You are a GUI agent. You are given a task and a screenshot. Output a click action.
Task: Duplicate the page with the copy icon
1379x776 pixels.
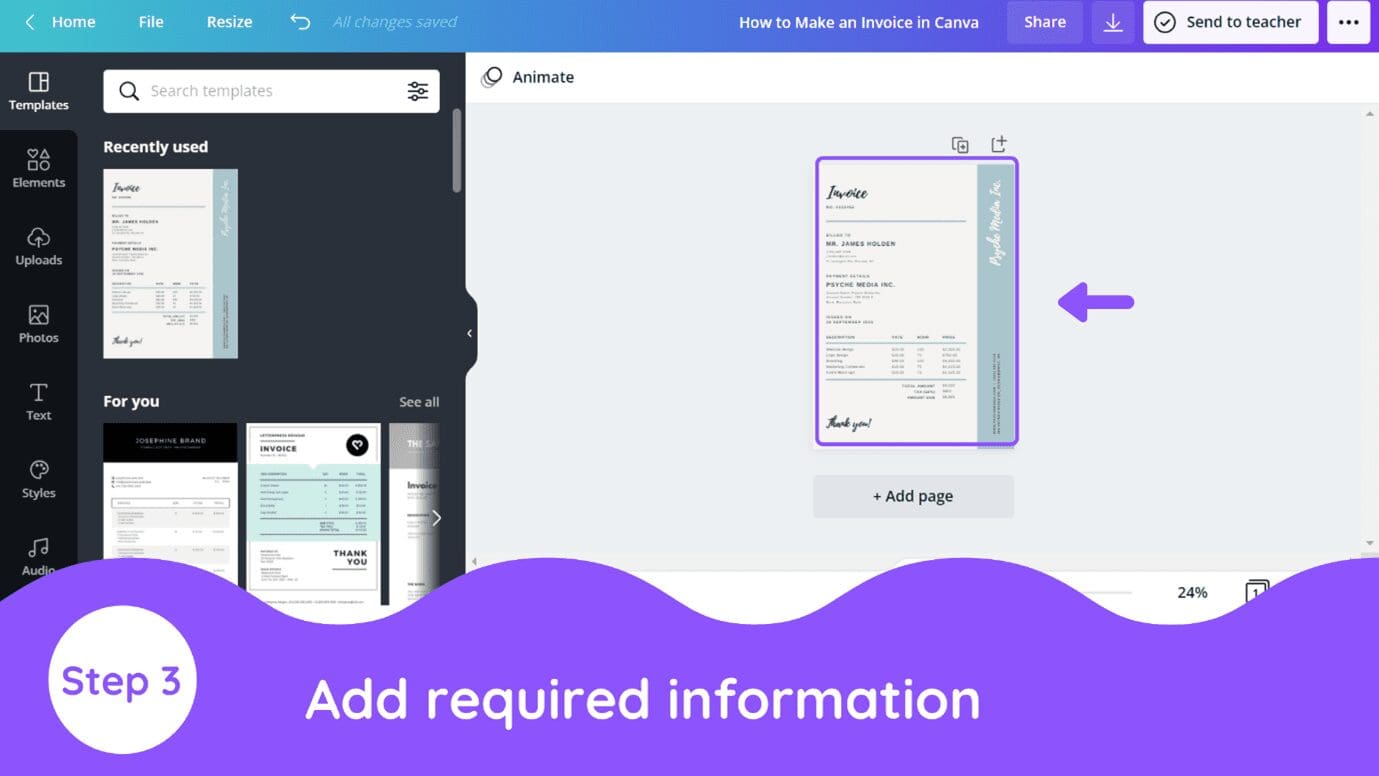[x=960, y=145]
